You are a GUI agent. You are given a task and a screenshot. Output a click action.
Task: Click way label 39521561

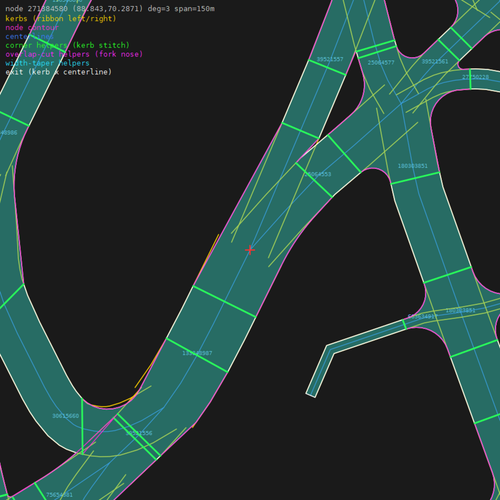click(435, 62)
